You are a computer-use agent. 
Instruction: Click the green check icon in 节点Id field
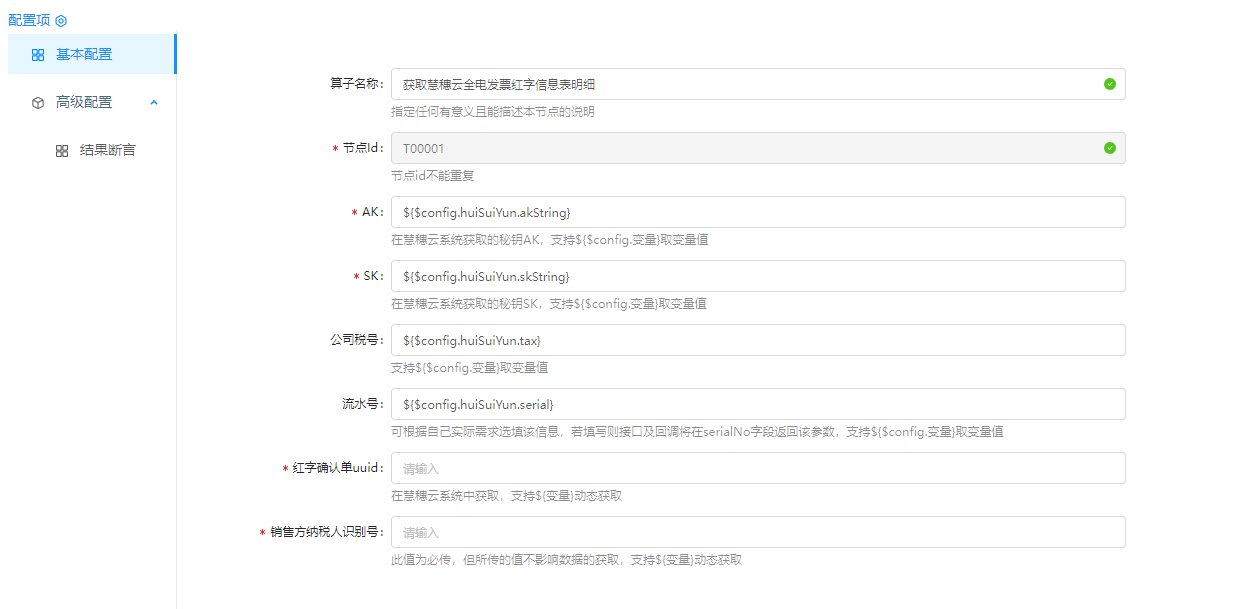[x=1110, y=148]
